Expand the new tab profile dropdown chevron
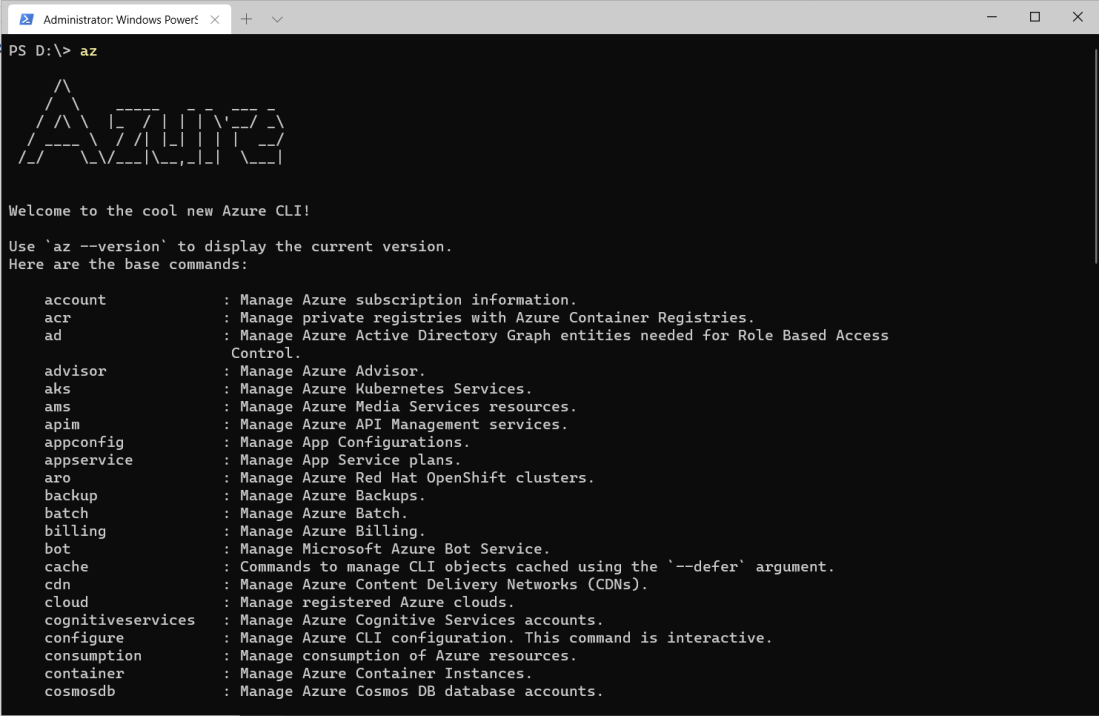This screenshot has width=1099, height=716. pyautogui.click(x=277, y=19)
